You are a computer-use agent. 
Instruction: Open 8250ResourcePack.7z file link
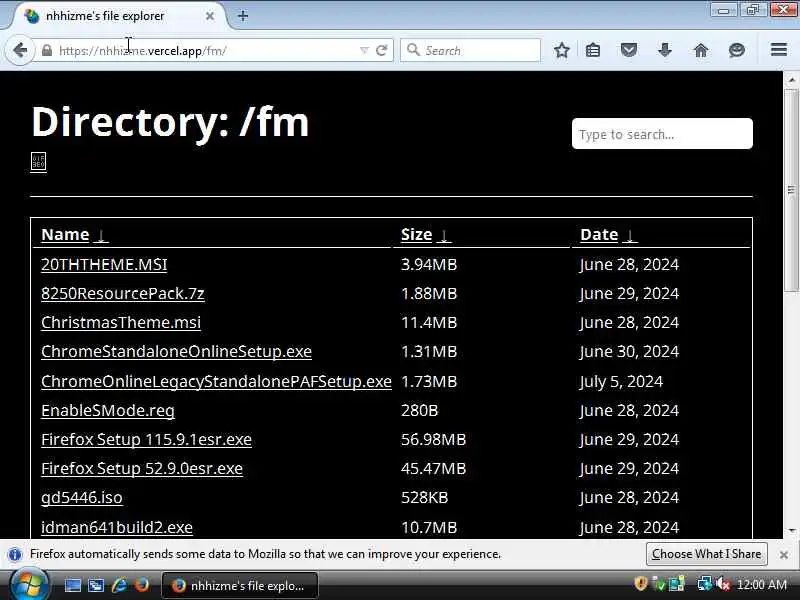click(x=123, y=293)
